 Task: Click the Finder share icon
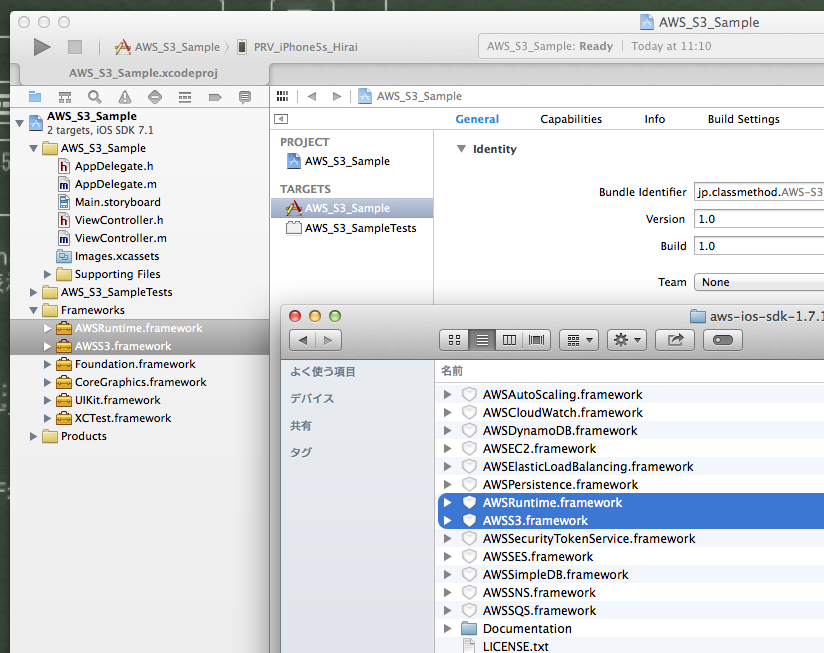[x=676, y=340]
